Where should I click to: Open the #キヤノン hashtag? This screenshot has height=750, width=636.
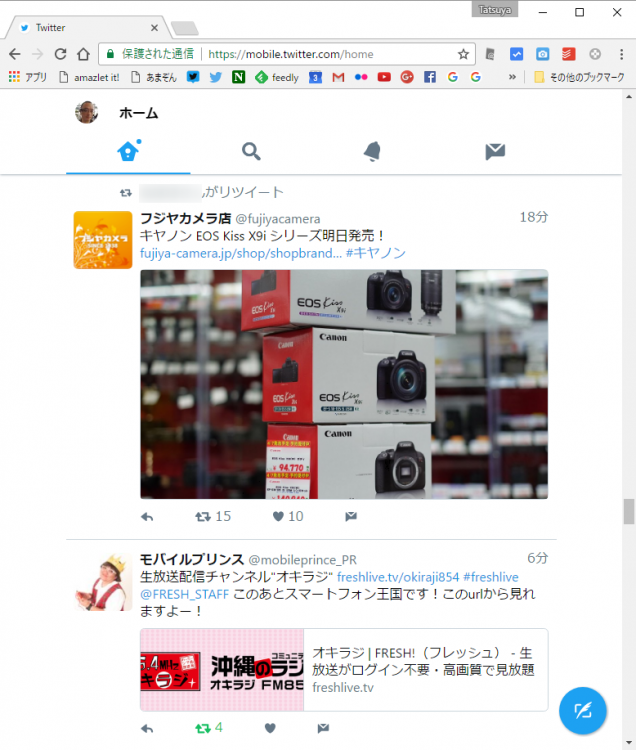pos(376,253)
